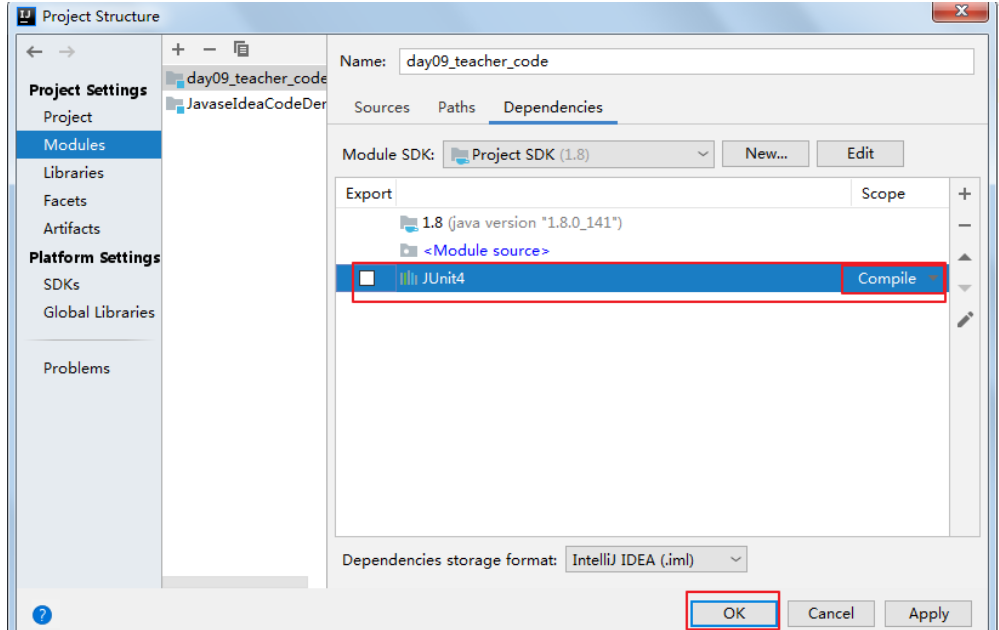Select the <Module source> dependency row

tap(642, 251)
